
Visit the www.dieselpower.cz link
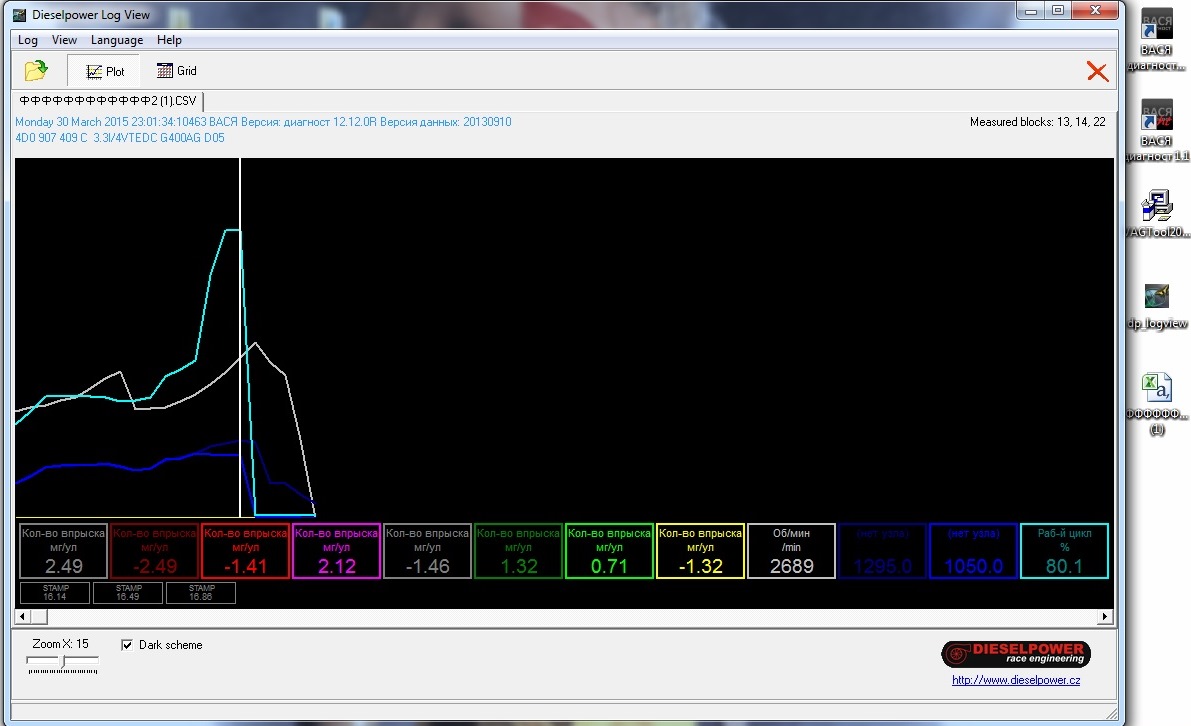tap(1015, 680)
